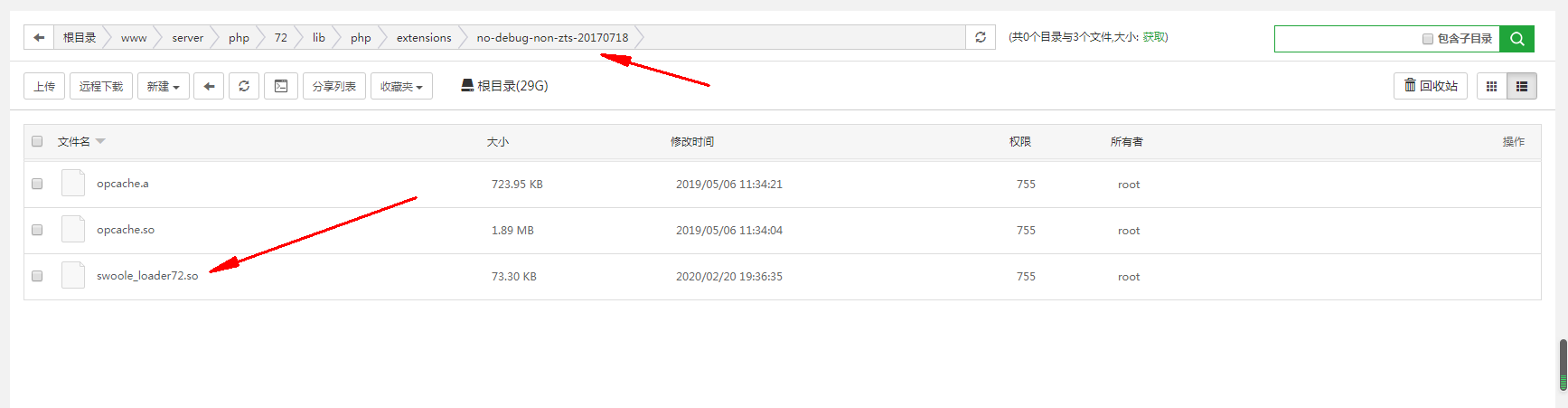Go to 72 in breadcrumb
Viewport: 1568px width, 408px height.
(281, 37)
